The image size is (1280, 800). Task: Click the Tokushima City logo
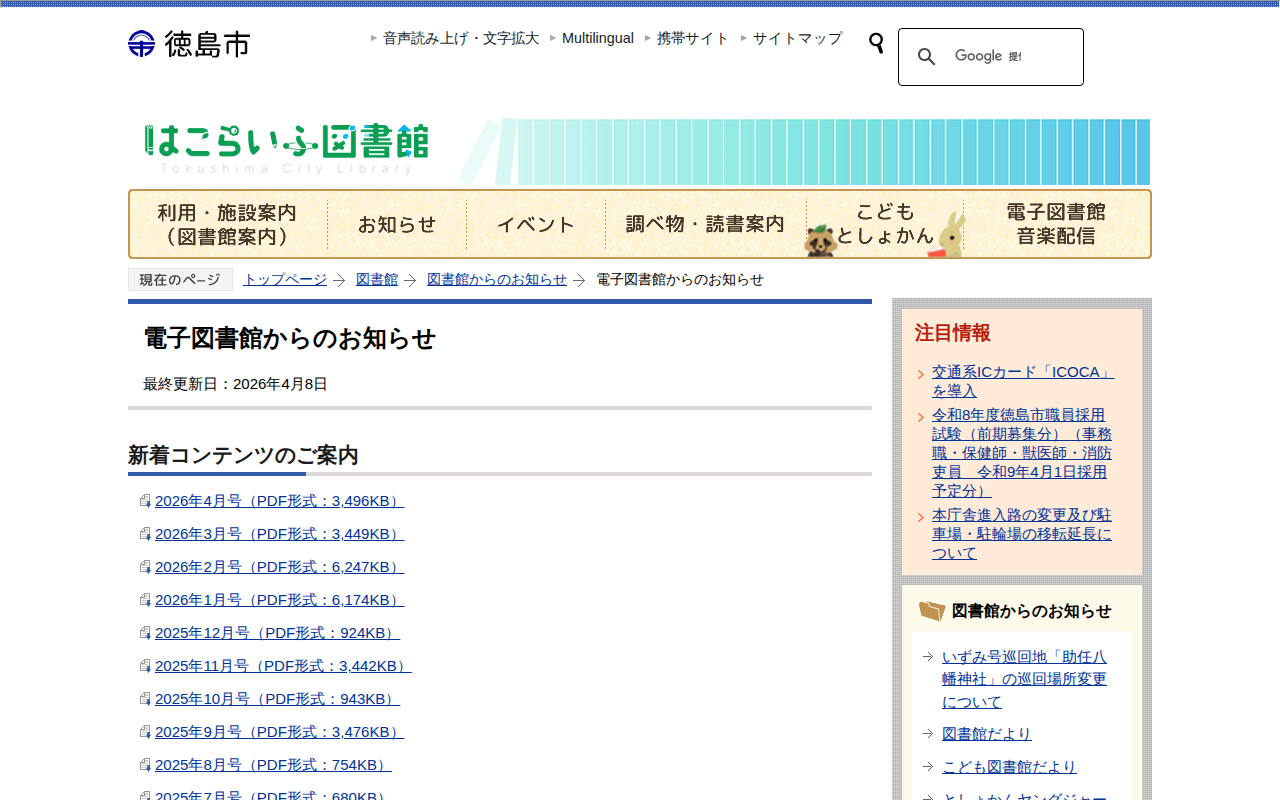(189, 44)
